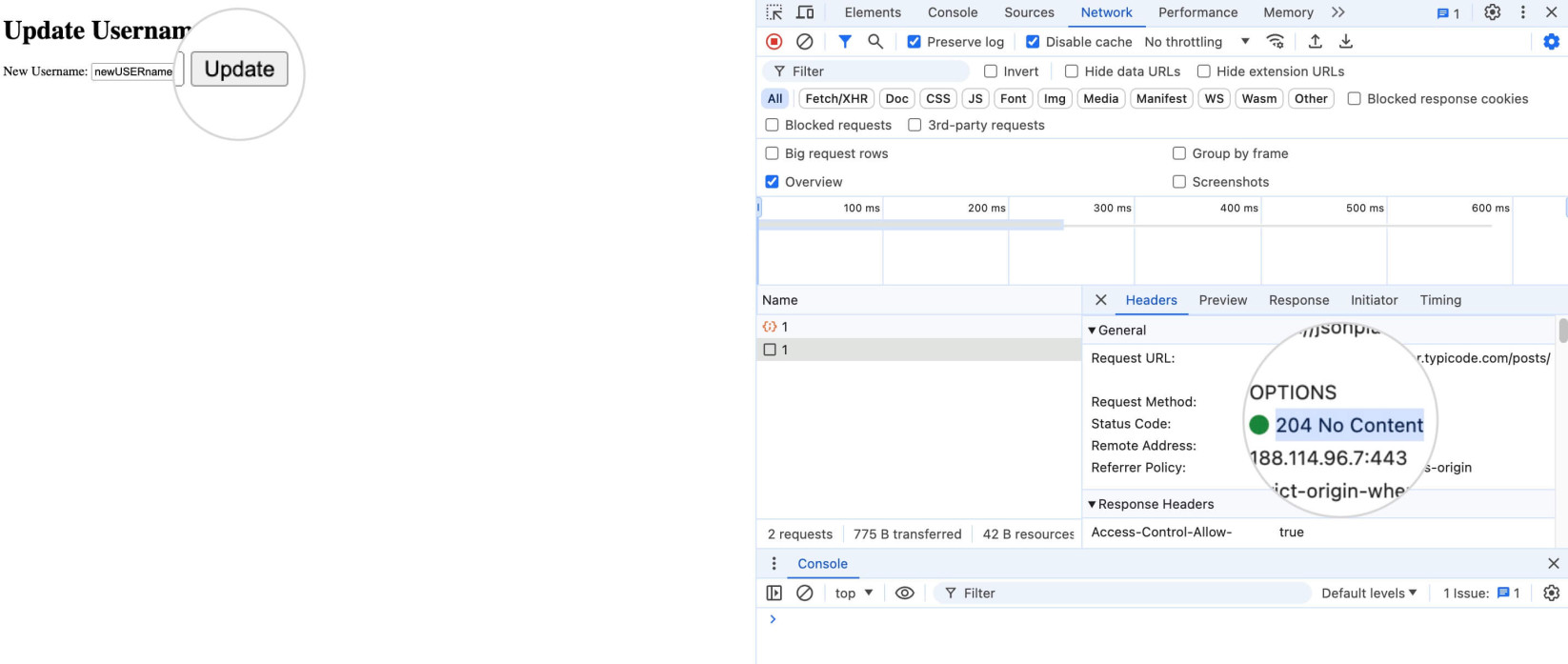Toggle Preserve log checkbox
This screenshot has width=1568, height=664.
(x=915, y=42)
